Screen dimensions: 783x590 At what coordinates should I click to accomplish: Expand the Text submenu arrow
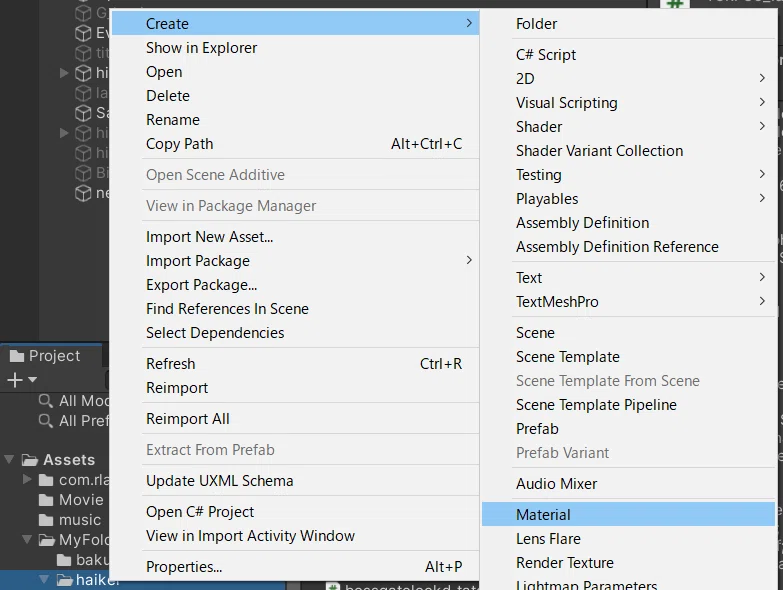click(762, 277)
